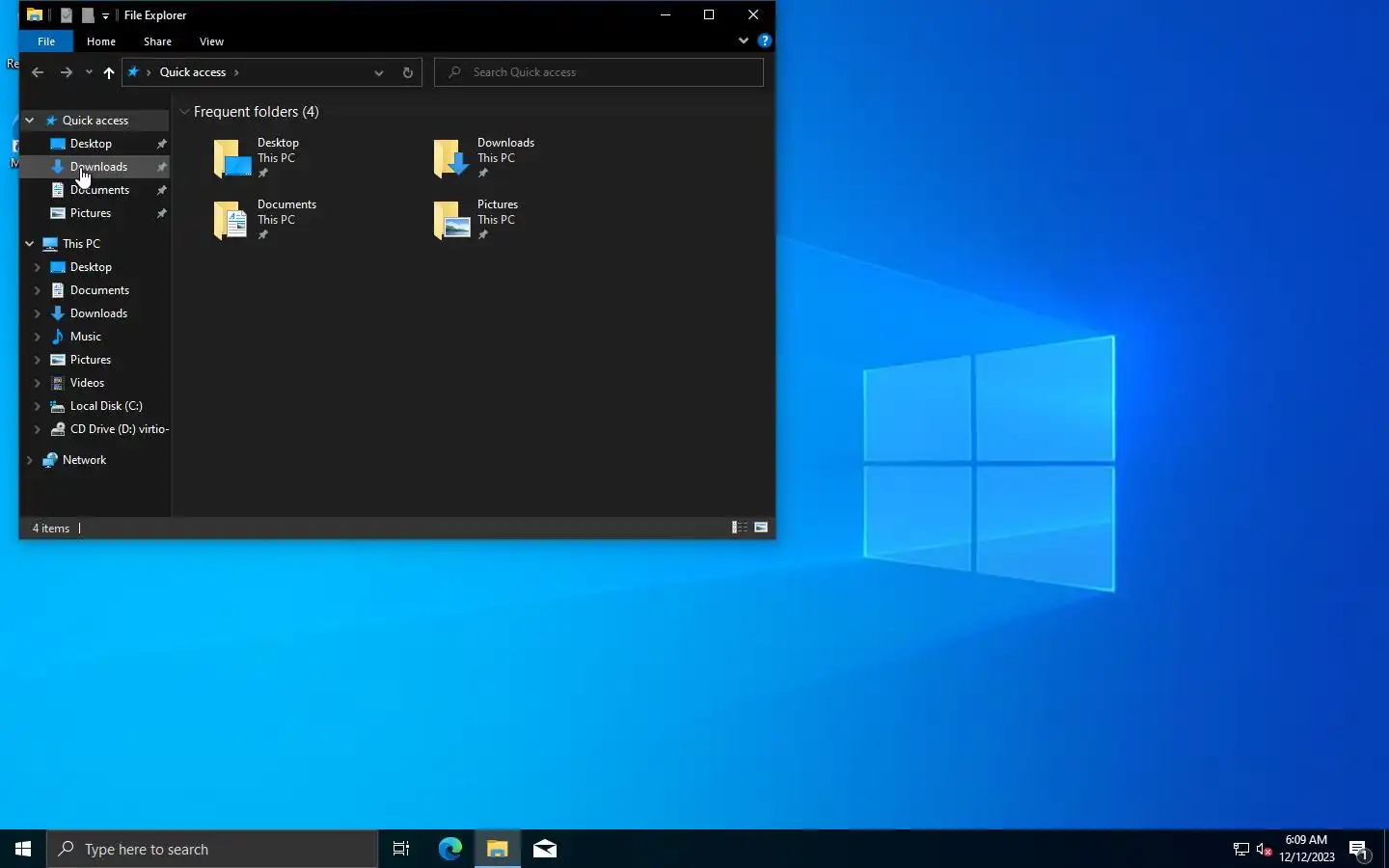Viewport: 1389px width, 868px height.
Task: Select Pictures under This PC
Action: click(x=91, y=360)
